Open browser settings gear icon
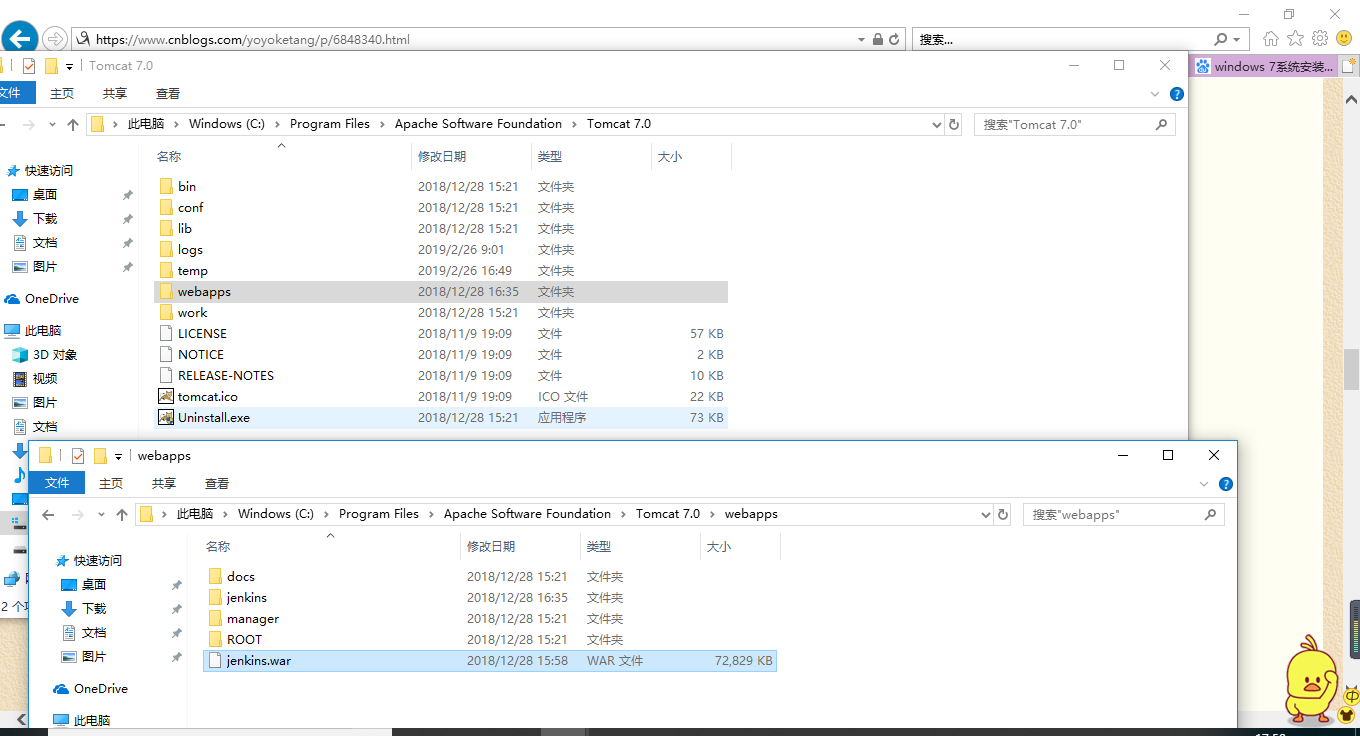 [x=1320, y=39]
